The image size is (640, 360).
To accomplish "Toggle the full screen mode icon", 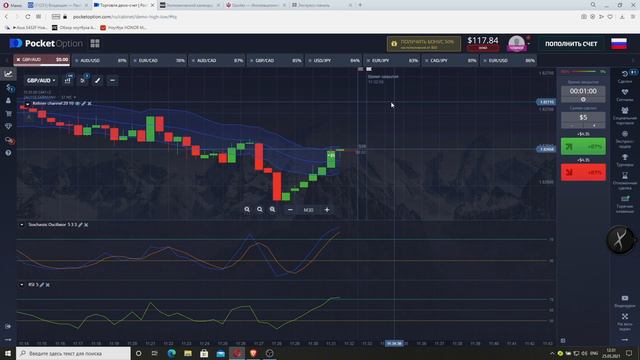I will click(624, 322).
